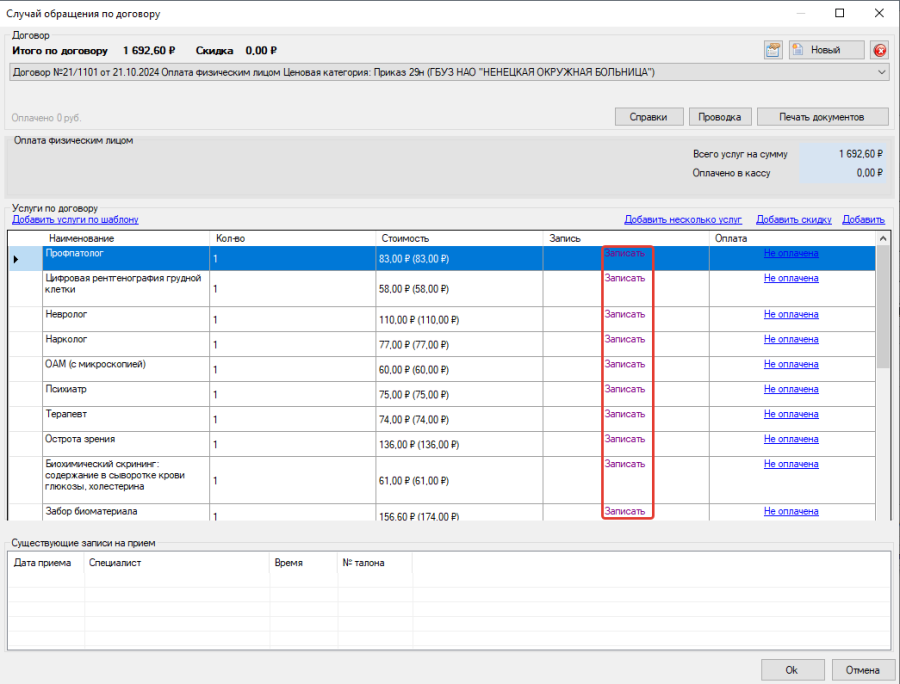Click the Добавить скидку link
900x684 pixels.
(x=794, y=220)
